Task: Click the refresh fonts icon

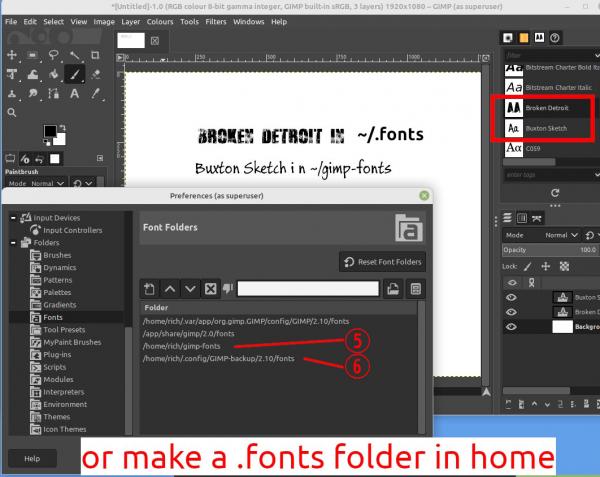Action: (555, 193)
